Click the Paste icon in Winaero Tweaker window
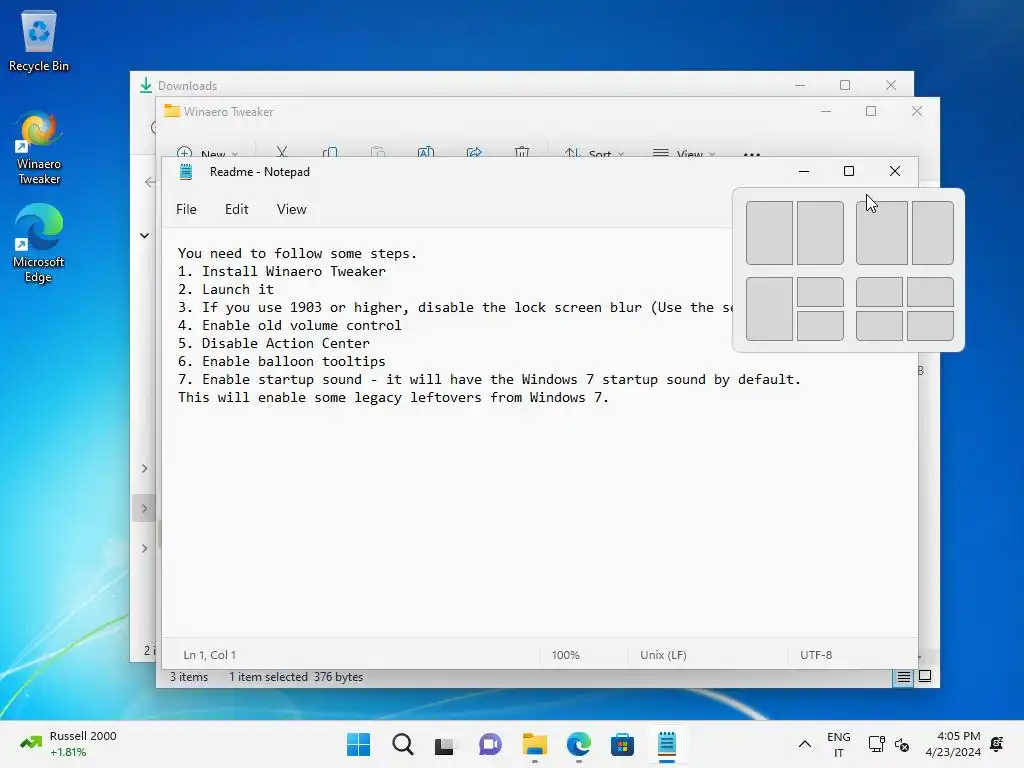The height and width of the screenshot is (768, 1024). click(x=377, y=152)
